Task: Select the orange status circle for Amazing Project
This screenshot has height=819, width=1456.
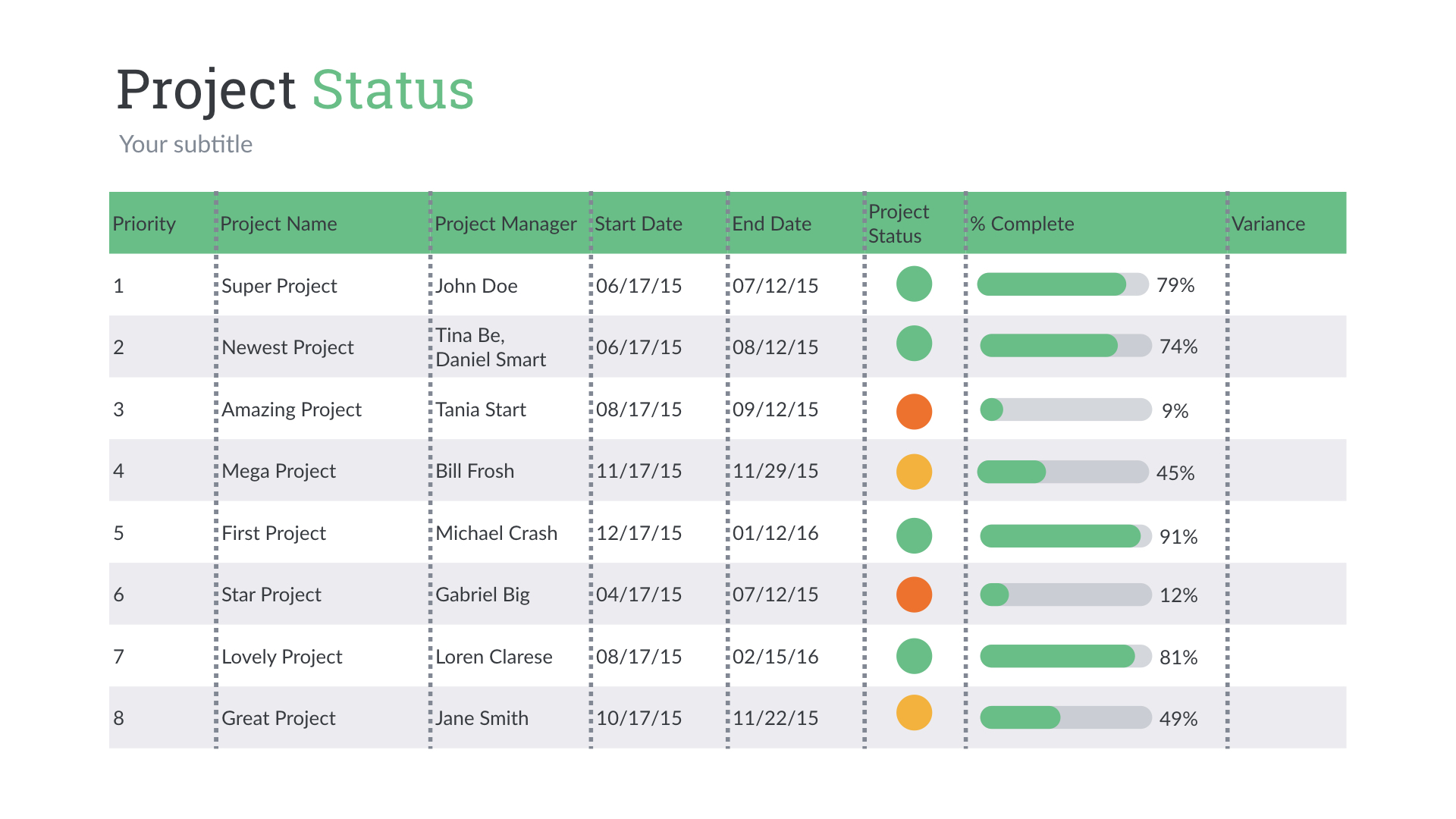Action: click(x=914, y=412)
